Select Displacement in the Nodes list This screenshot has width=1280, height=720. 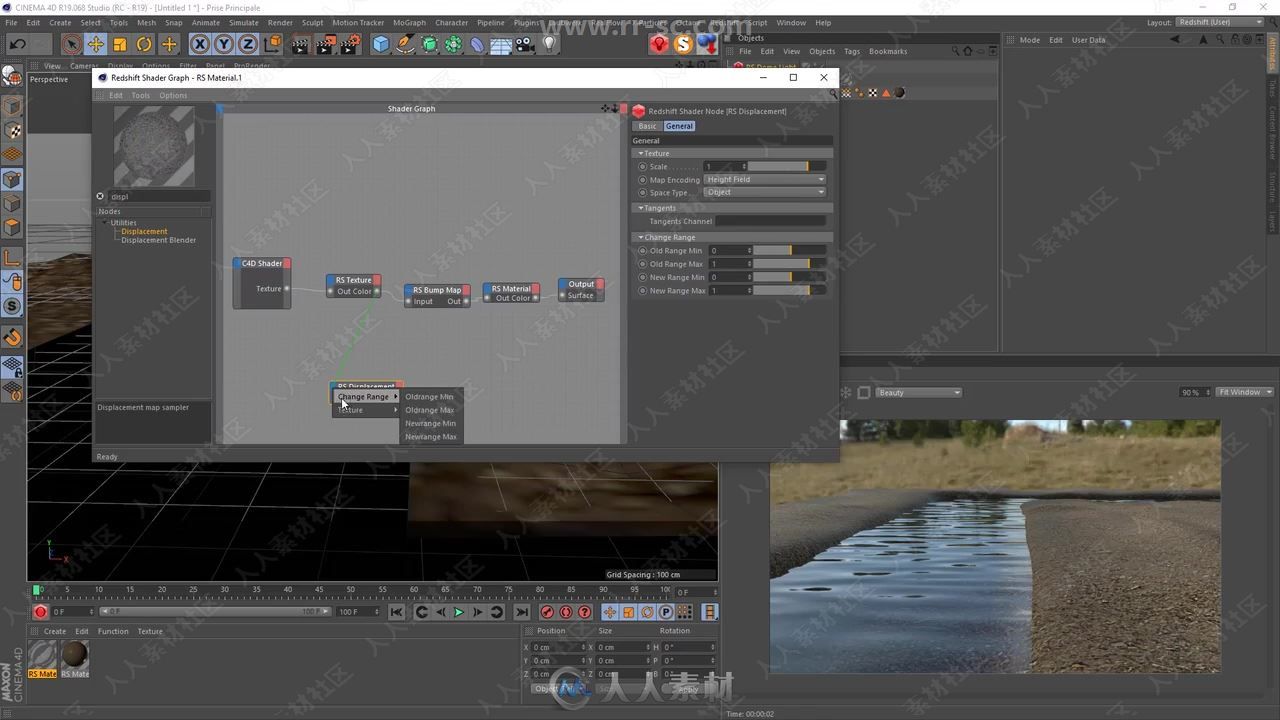pyautogui.click(x=144, y=231)
